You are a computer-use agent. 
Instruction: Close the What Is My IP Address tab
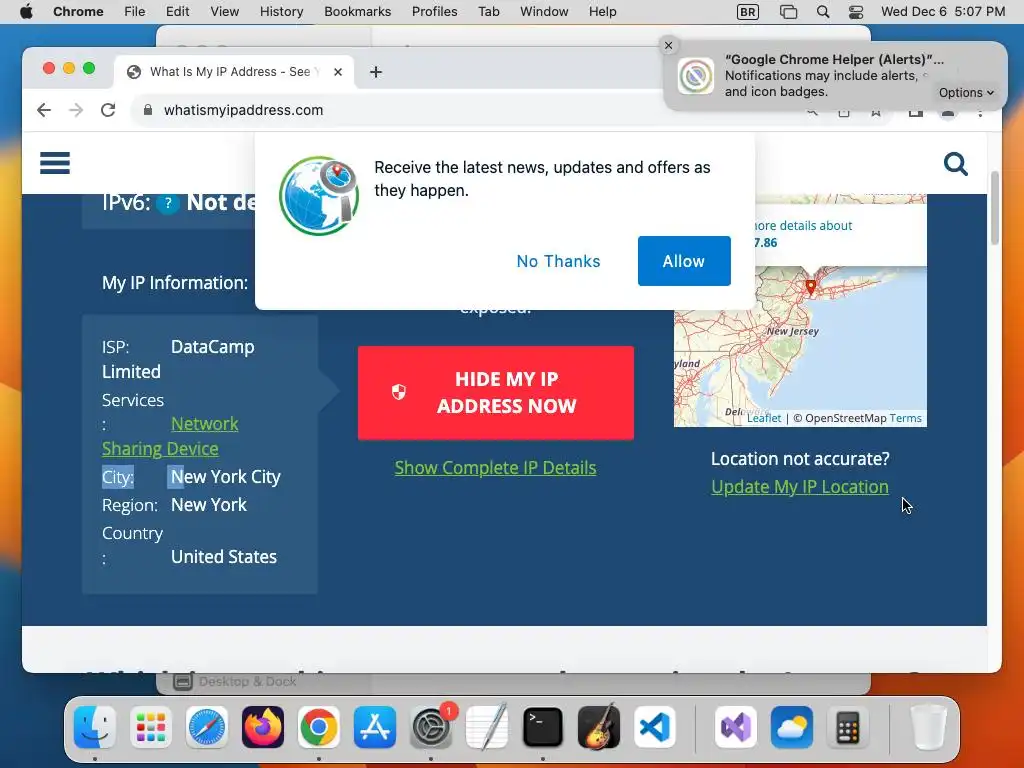click(x=338, y=72)
